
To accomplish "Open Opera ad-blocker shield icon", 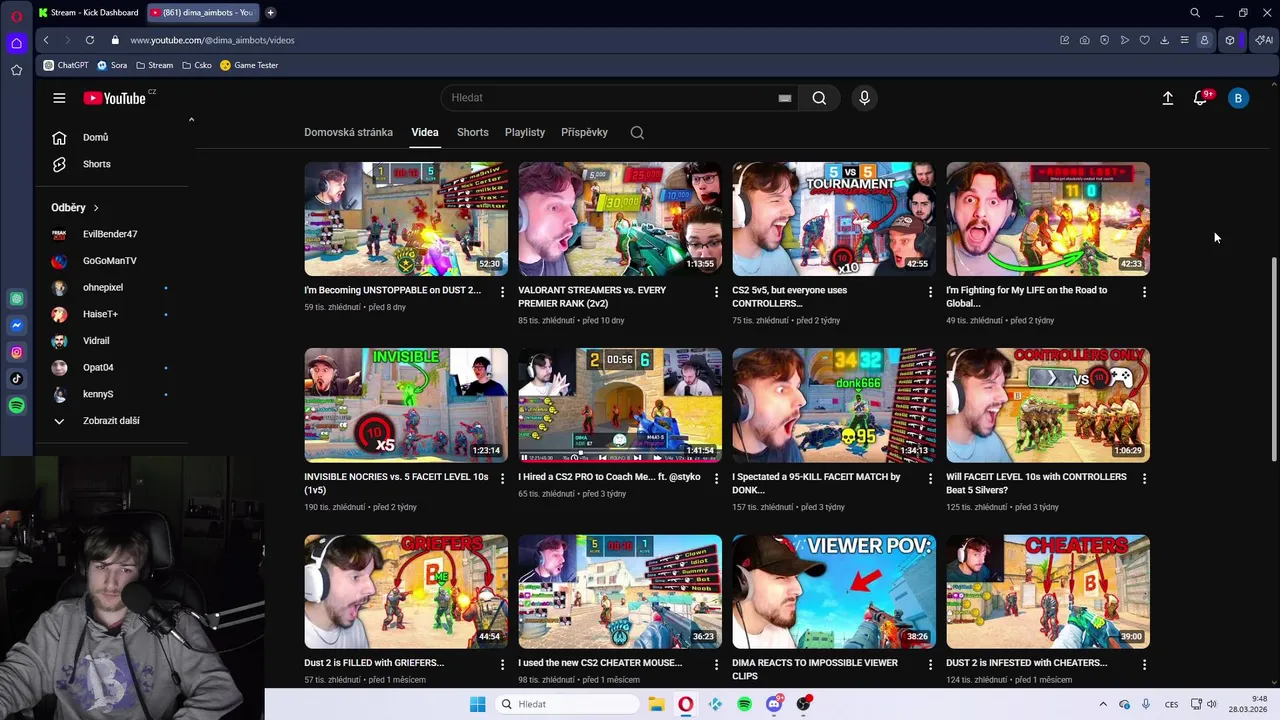I will pos(1104,40).
